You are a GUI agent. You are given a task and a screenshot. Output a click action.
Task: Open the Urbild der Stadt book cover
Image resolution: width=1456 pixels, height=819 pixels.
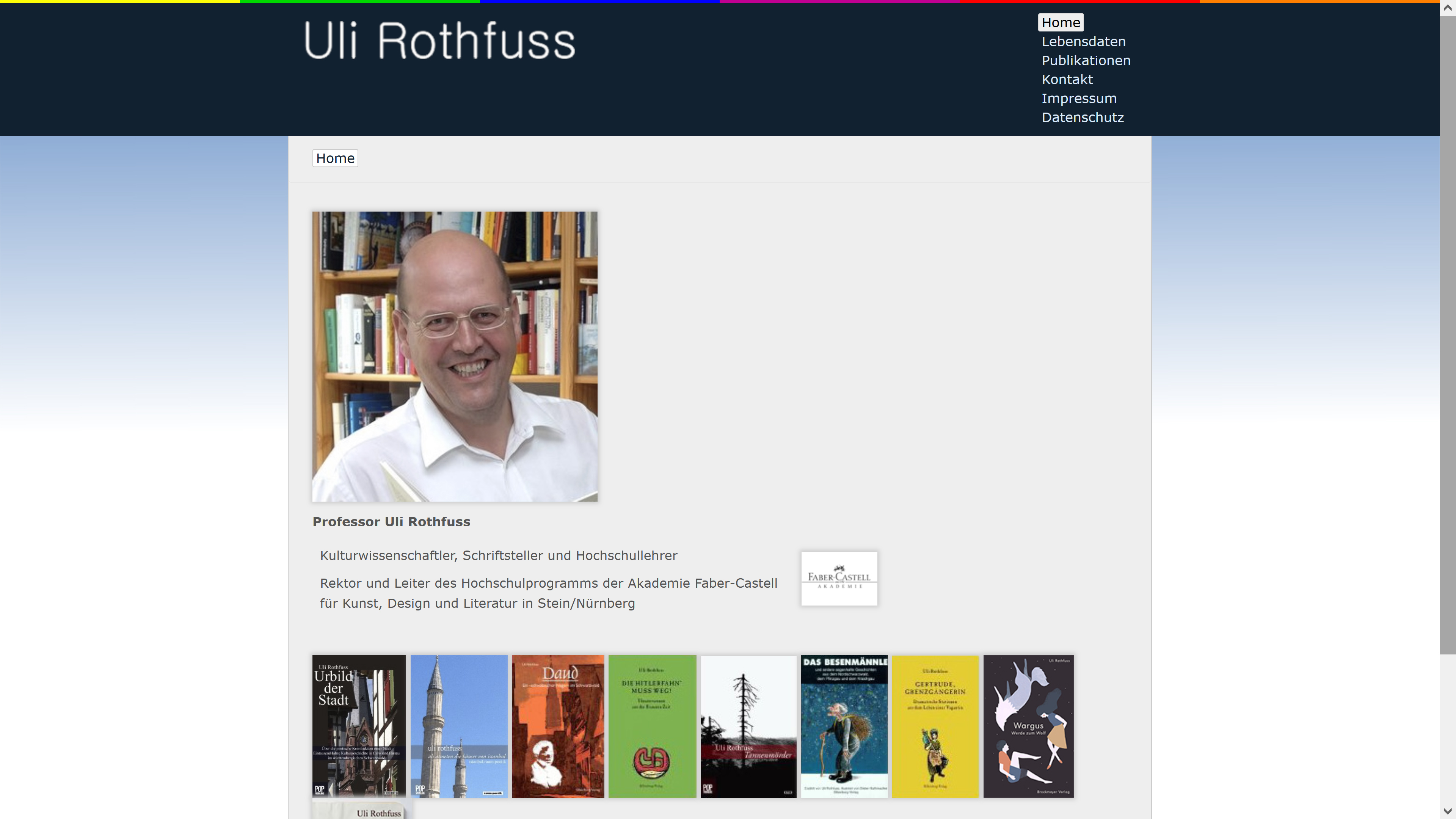[359, 726]
